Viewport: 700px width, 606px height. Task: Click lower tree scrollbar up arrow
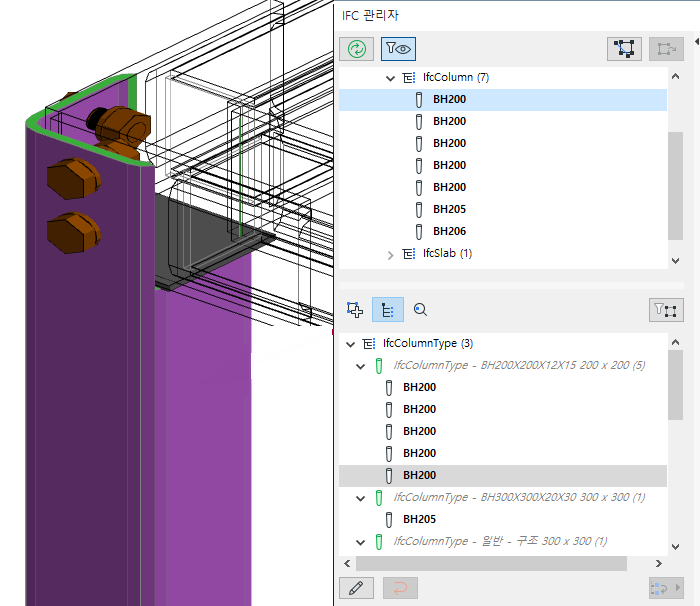point(675,342)
